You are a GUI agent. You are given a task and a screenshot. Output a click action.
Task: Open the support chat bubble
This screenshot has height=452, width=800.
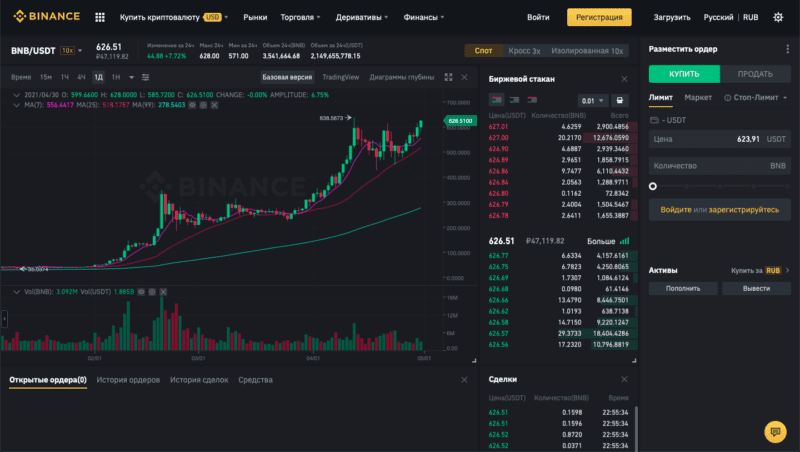(776, 432)
